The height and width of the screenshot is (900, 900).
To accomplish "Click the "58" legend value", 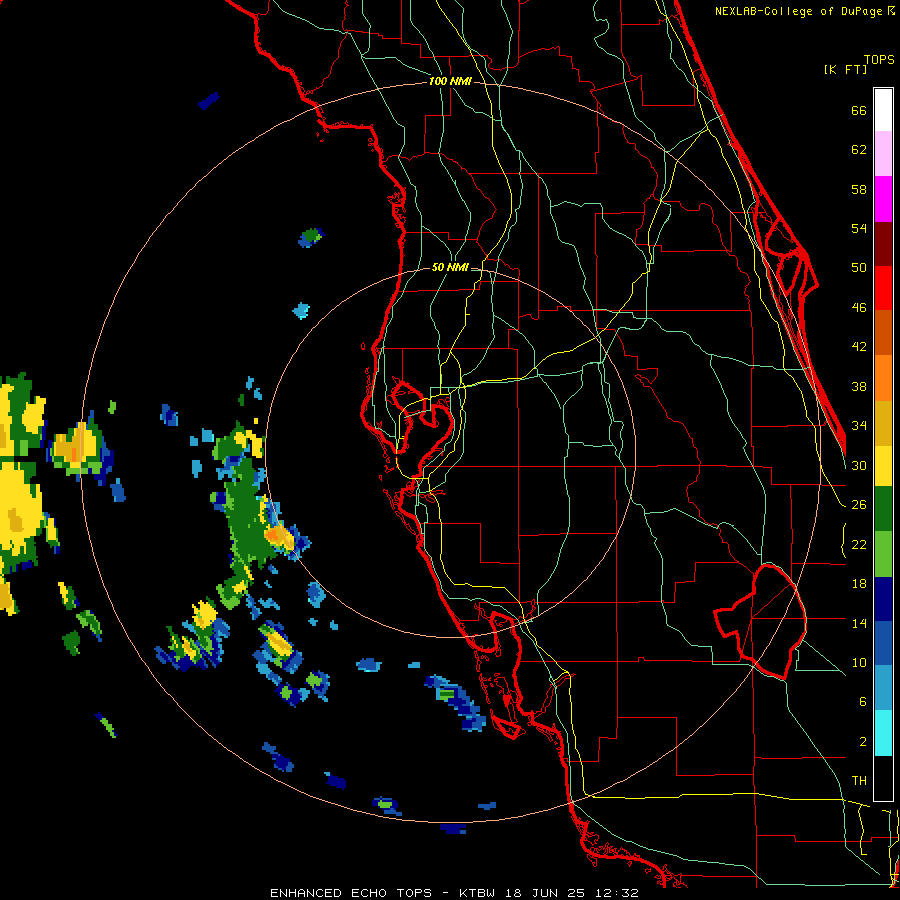I will click(859, 189).
